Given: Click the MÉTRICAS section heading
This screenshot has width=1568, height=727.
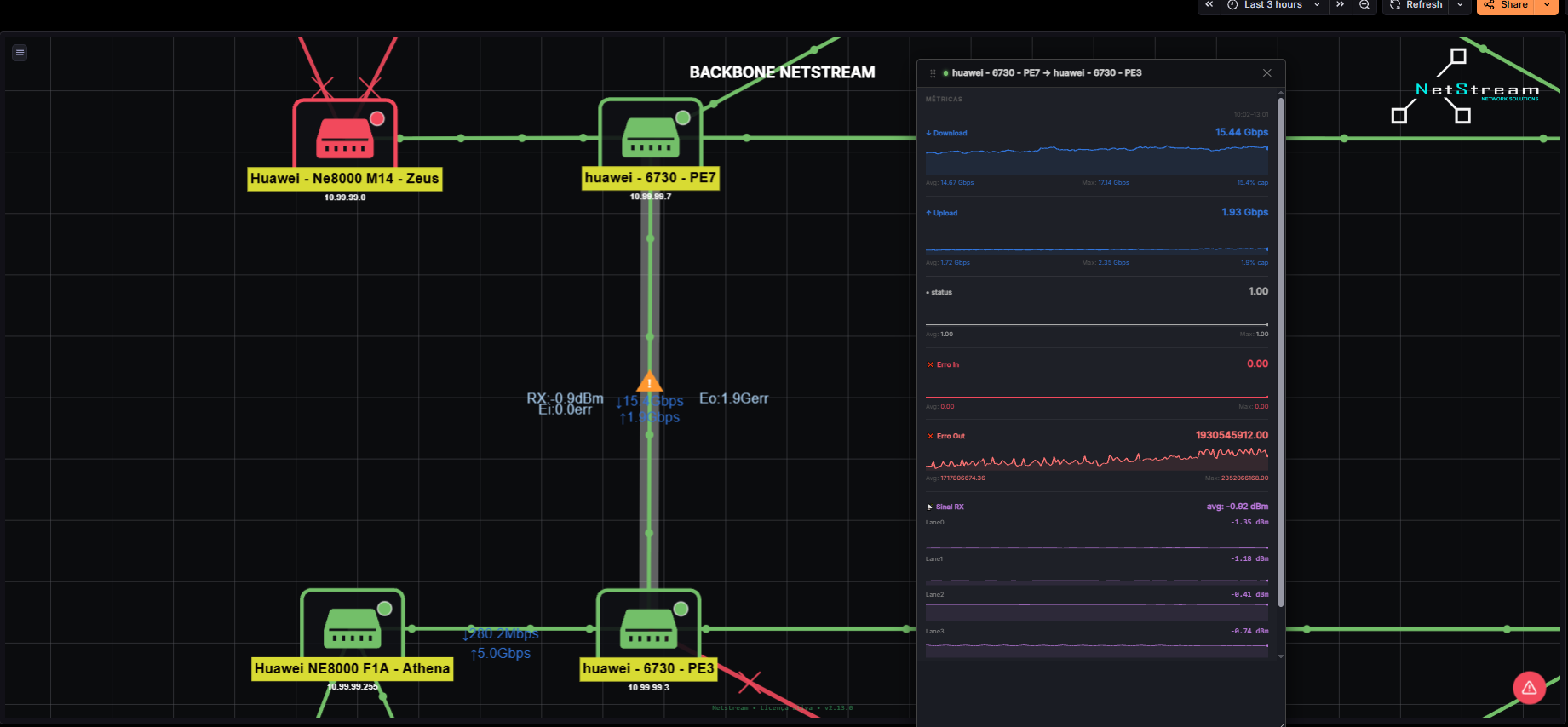Looking at the screenshot, I should pyautogui.click(x=944, y=100).
